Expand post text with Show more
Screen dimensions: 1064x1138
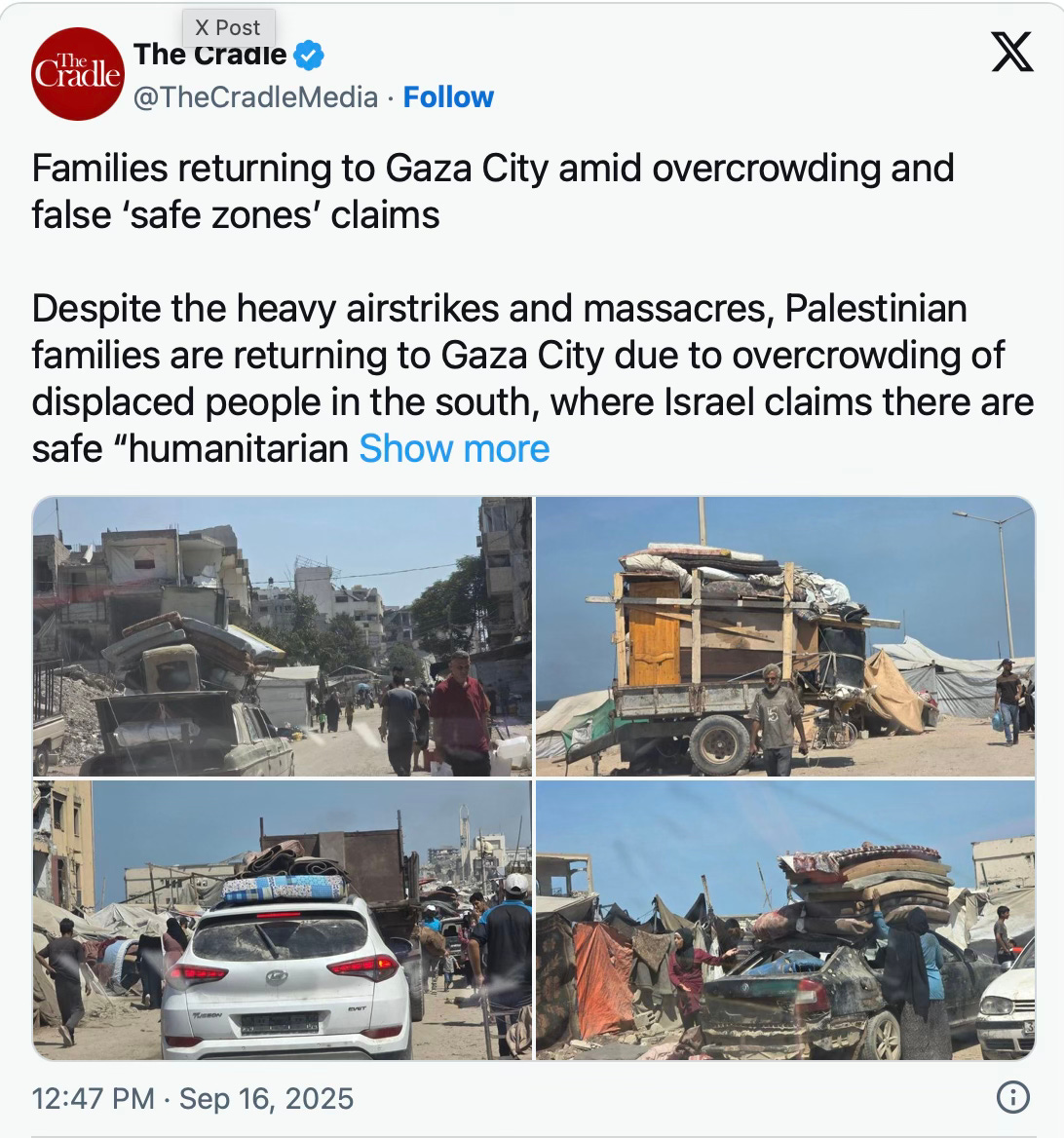tap(454, 448)
